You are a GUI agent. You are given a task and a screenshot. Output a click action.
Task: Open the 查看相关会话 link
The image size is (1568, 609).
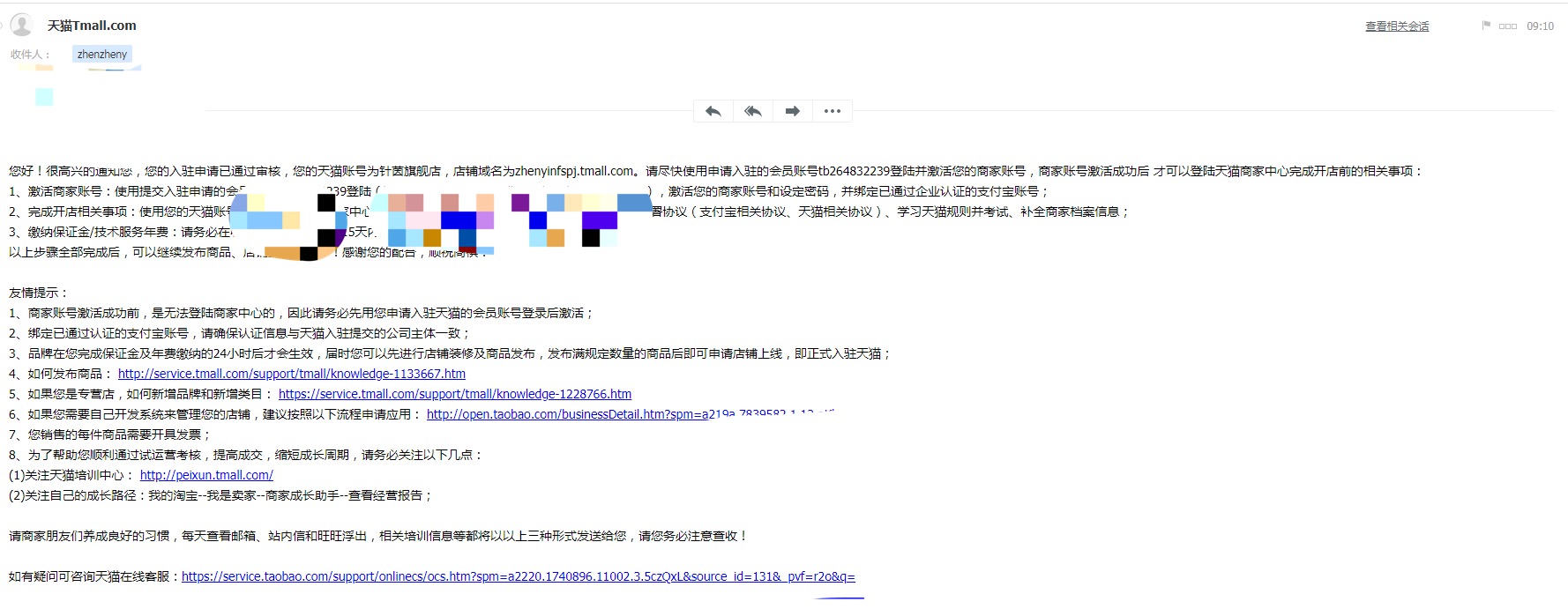[1397, 26]
